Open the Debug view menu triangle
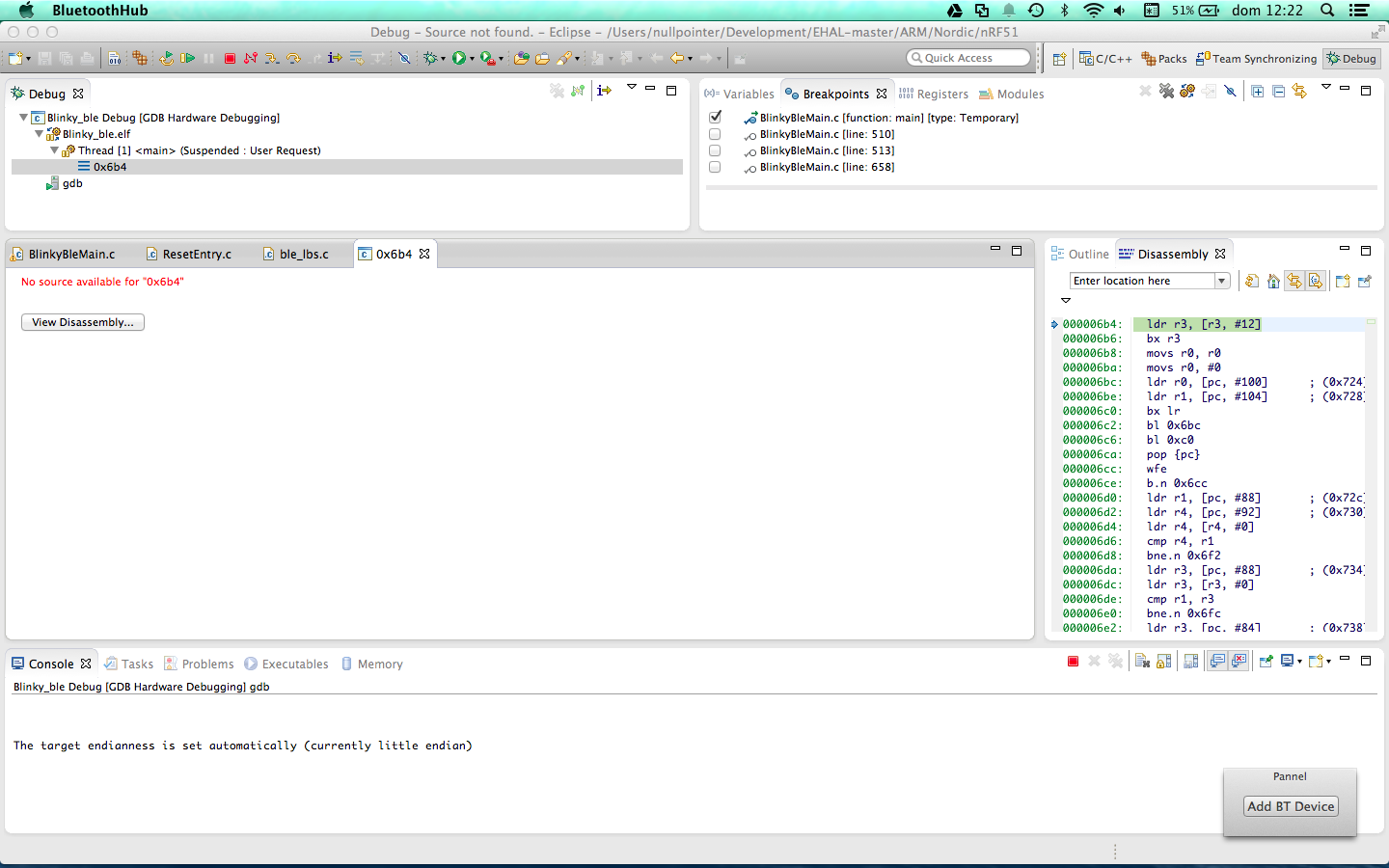 click(x=632, y=87)
